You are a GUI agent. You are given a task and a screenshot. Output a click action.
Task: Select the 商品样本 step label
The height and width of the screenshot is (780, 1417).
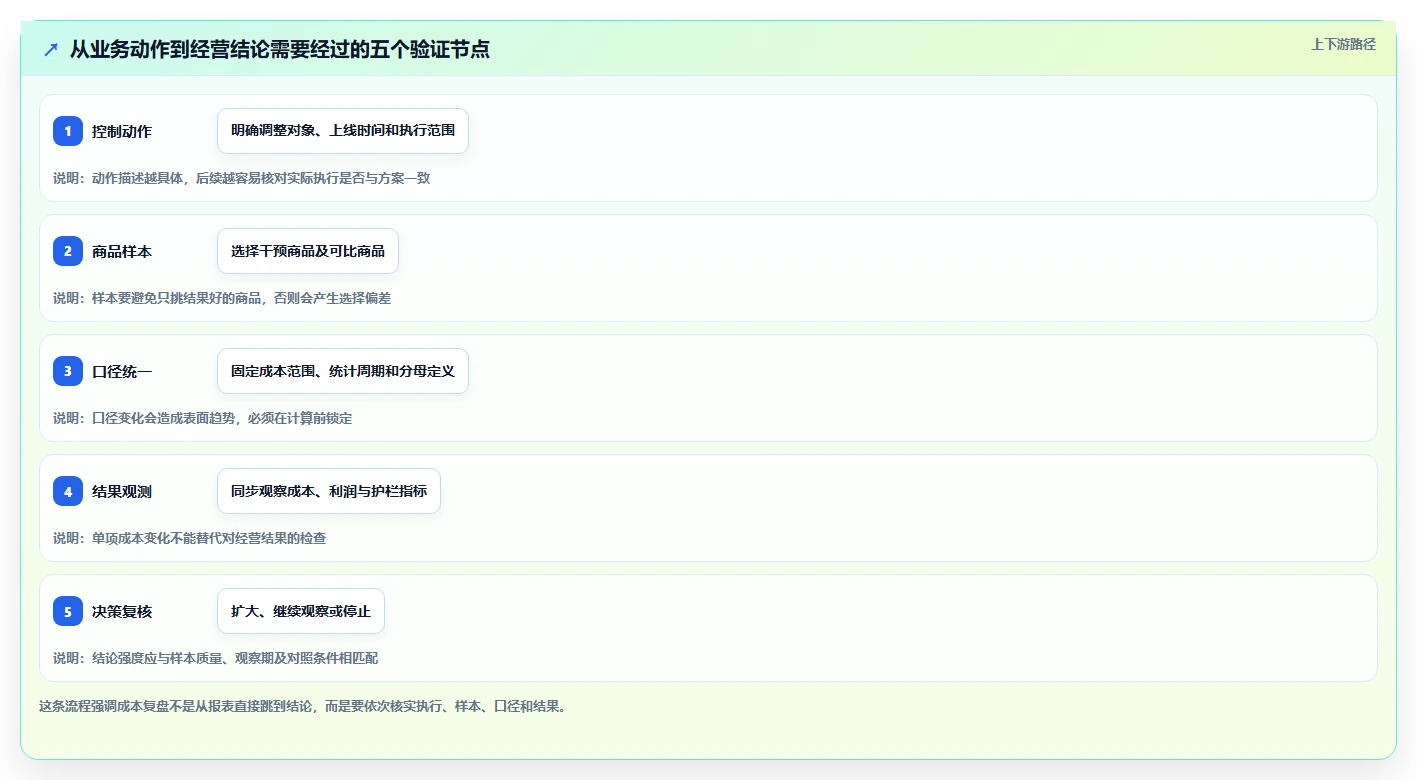[122, 252]
